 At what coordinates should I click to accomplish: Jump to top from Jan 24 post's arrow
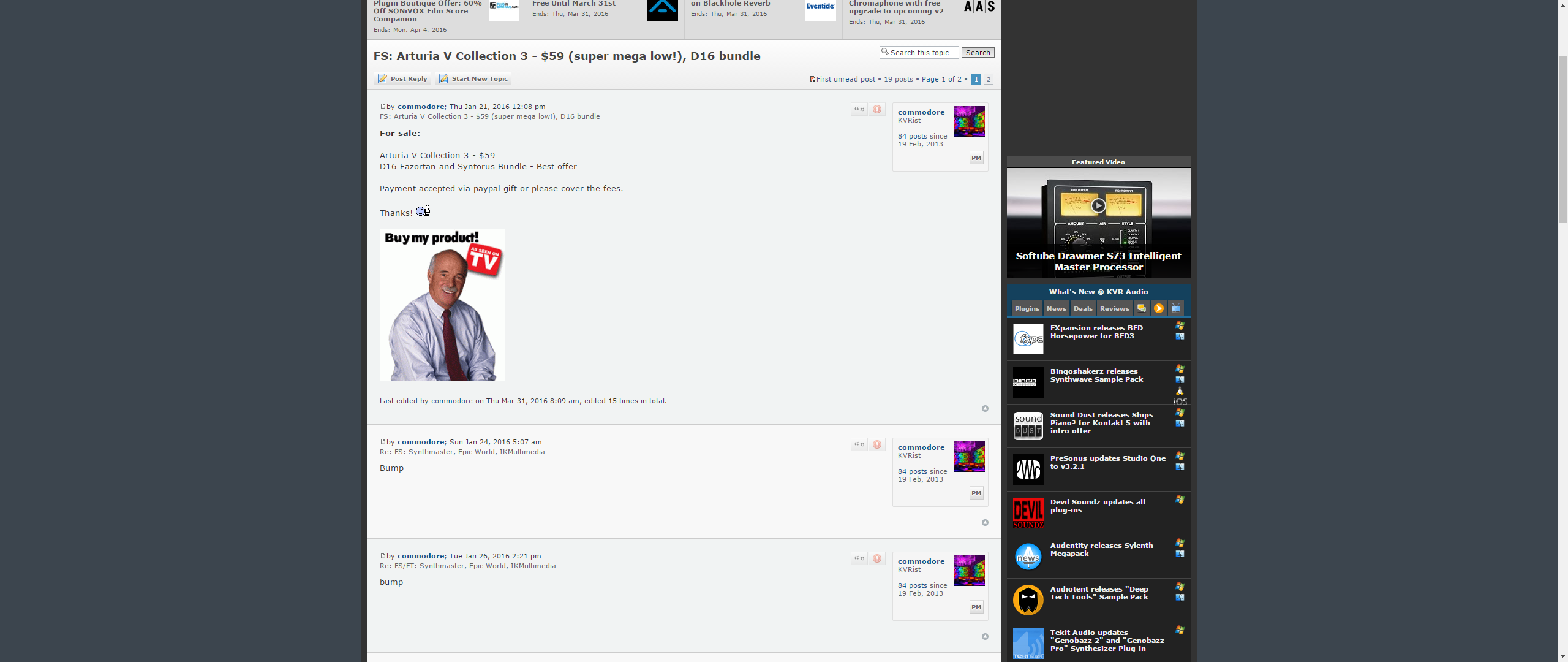click(x=985, y=522)
